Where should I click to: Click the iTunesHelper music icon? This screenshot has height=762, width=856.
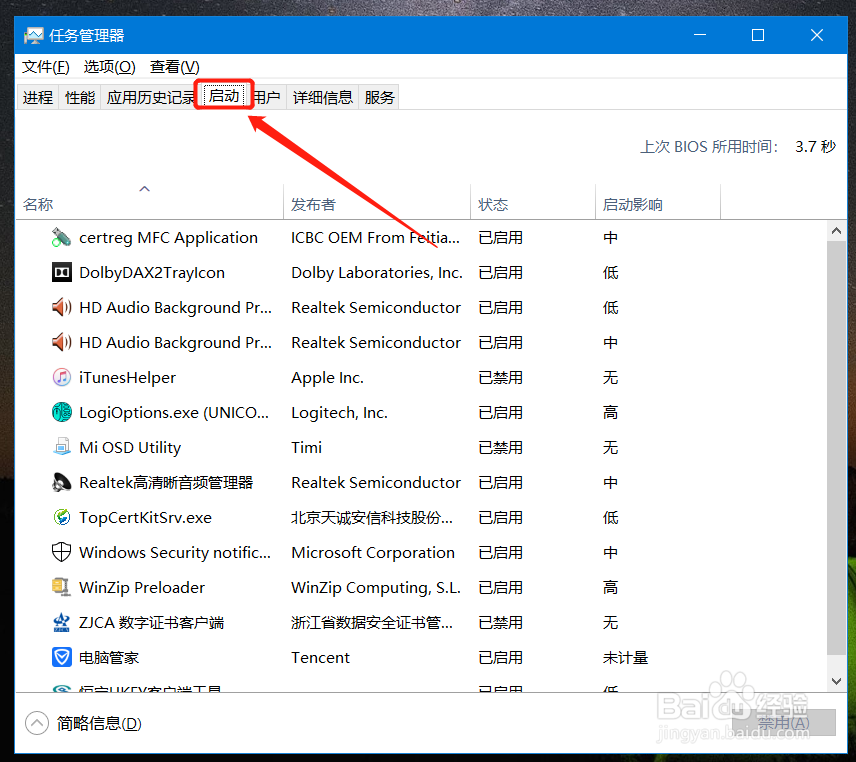(62, 378)
